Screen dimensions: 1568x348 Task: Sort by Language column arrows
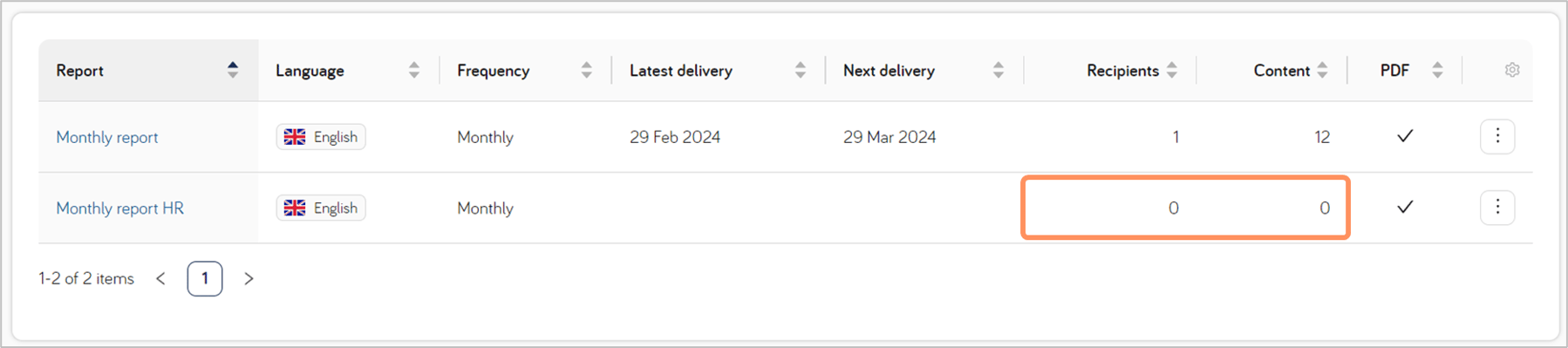click(x=414, y=70)
